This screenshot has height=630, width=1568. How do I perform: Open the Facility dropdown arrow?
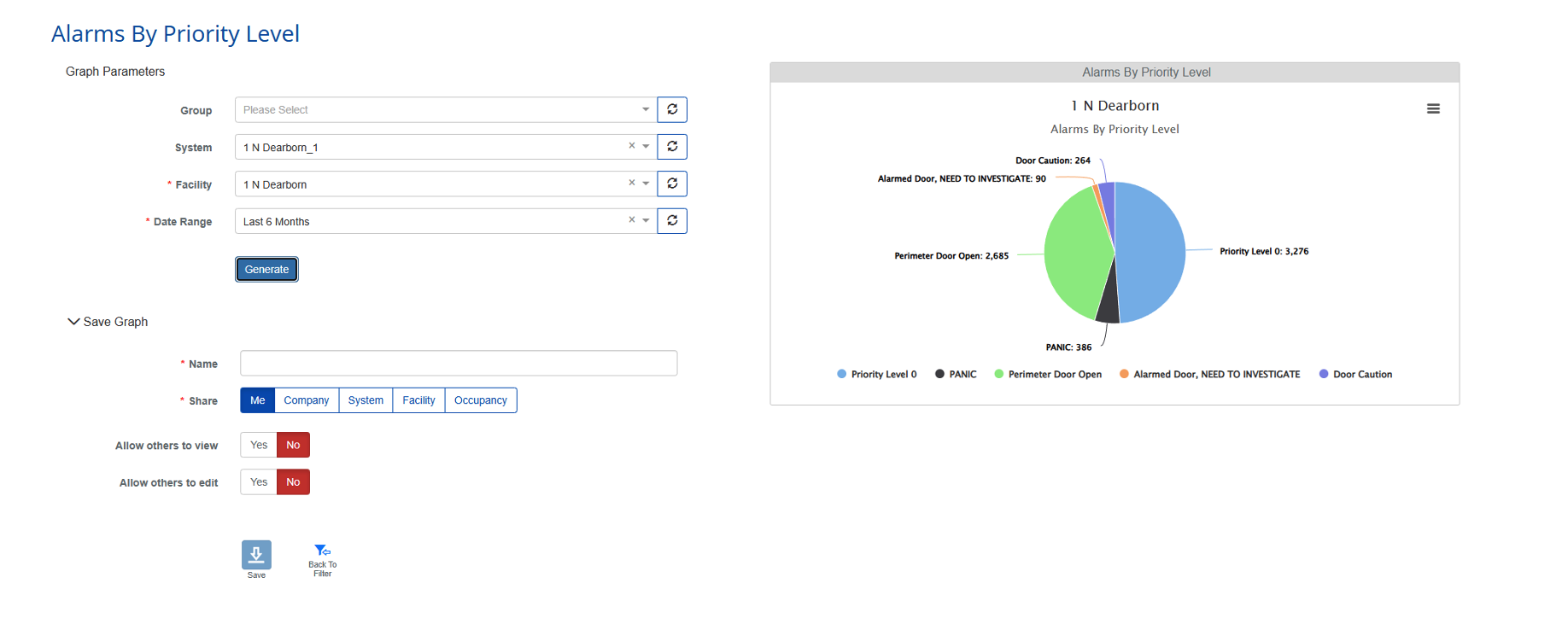(646, 184)
